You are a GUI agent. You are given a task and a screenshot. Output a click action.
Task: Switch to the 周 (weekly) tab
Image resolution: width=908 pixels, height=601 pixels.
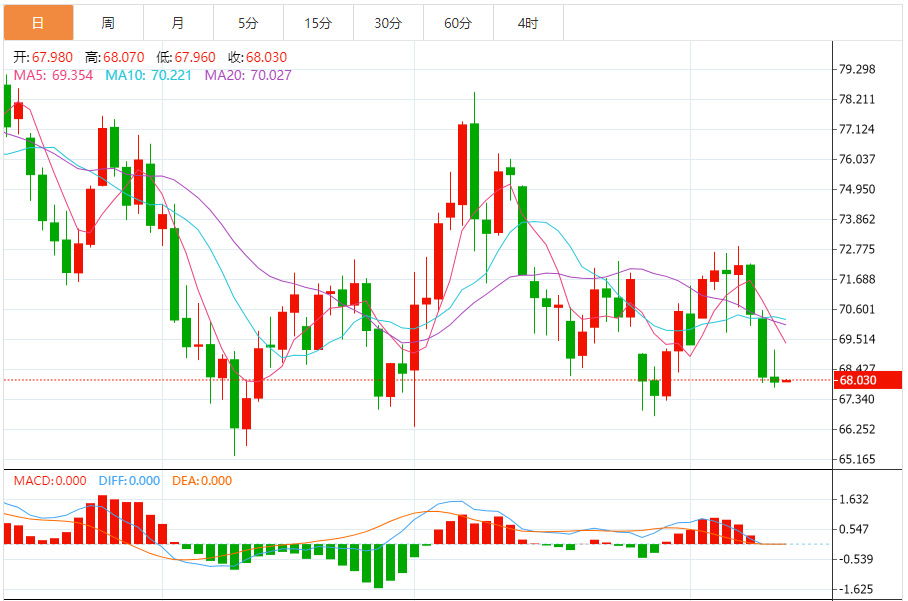pyautogui.click(x=108, y=23)
